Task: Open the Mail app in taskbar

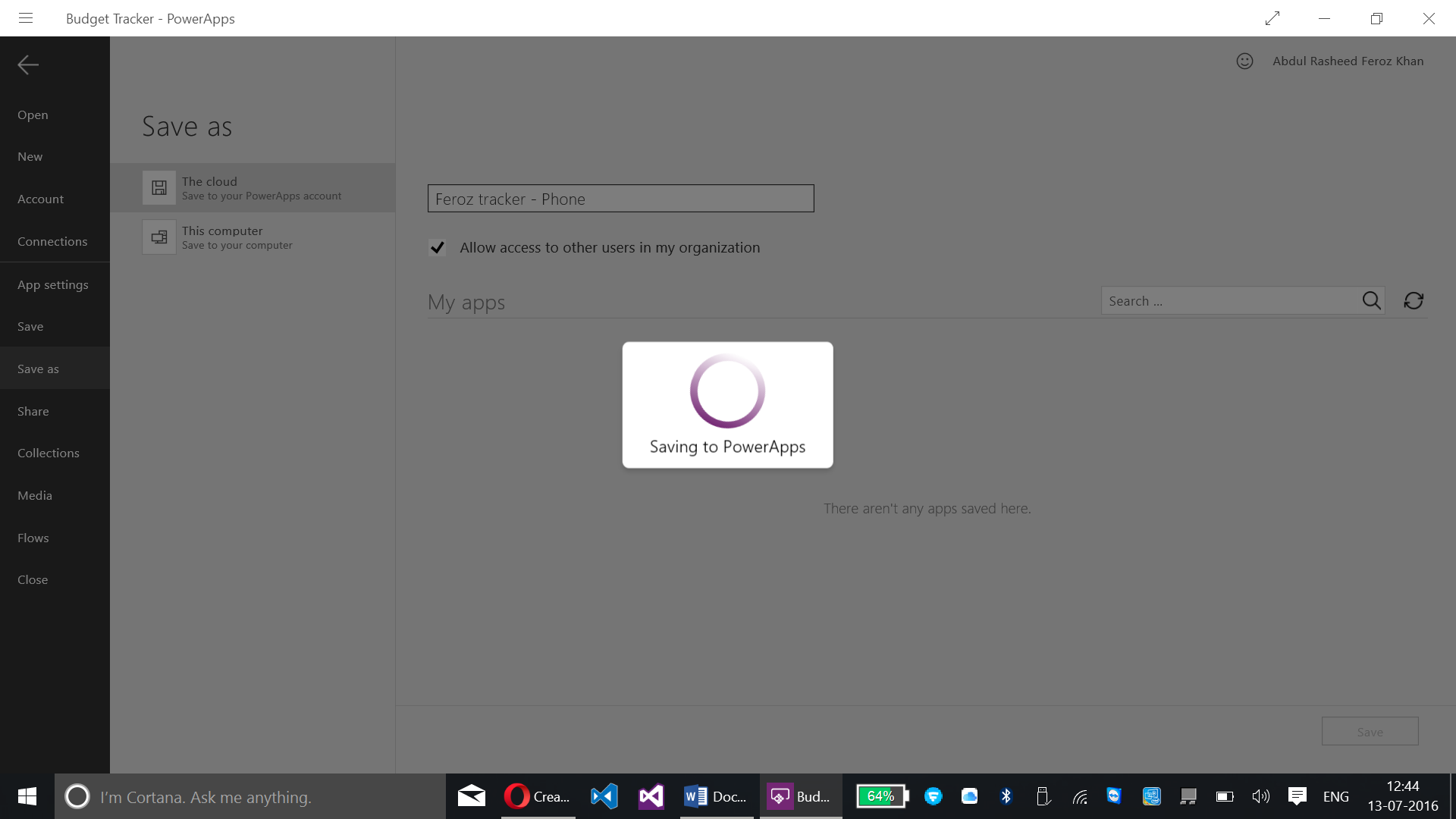Action: 472,796
